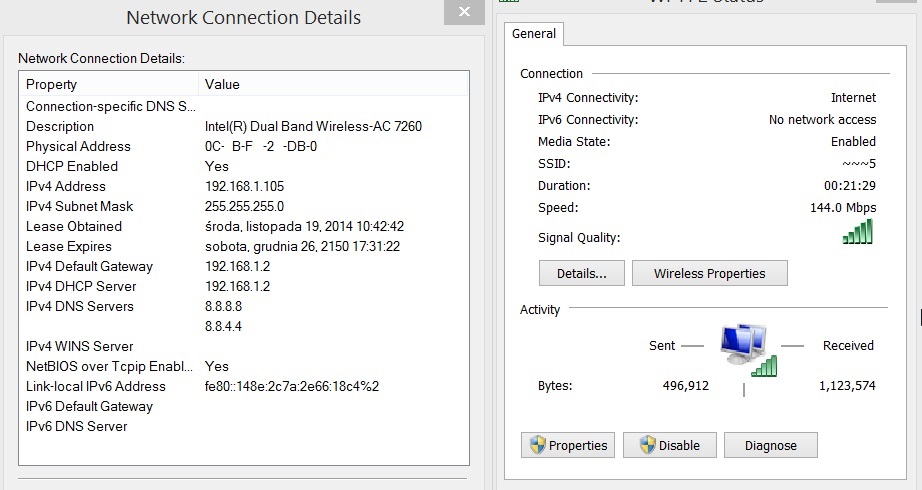Pick the IPv4 Default Gateway row
Image resolution: width=922 pixels, height=490 pixels.
coord(89,266)
